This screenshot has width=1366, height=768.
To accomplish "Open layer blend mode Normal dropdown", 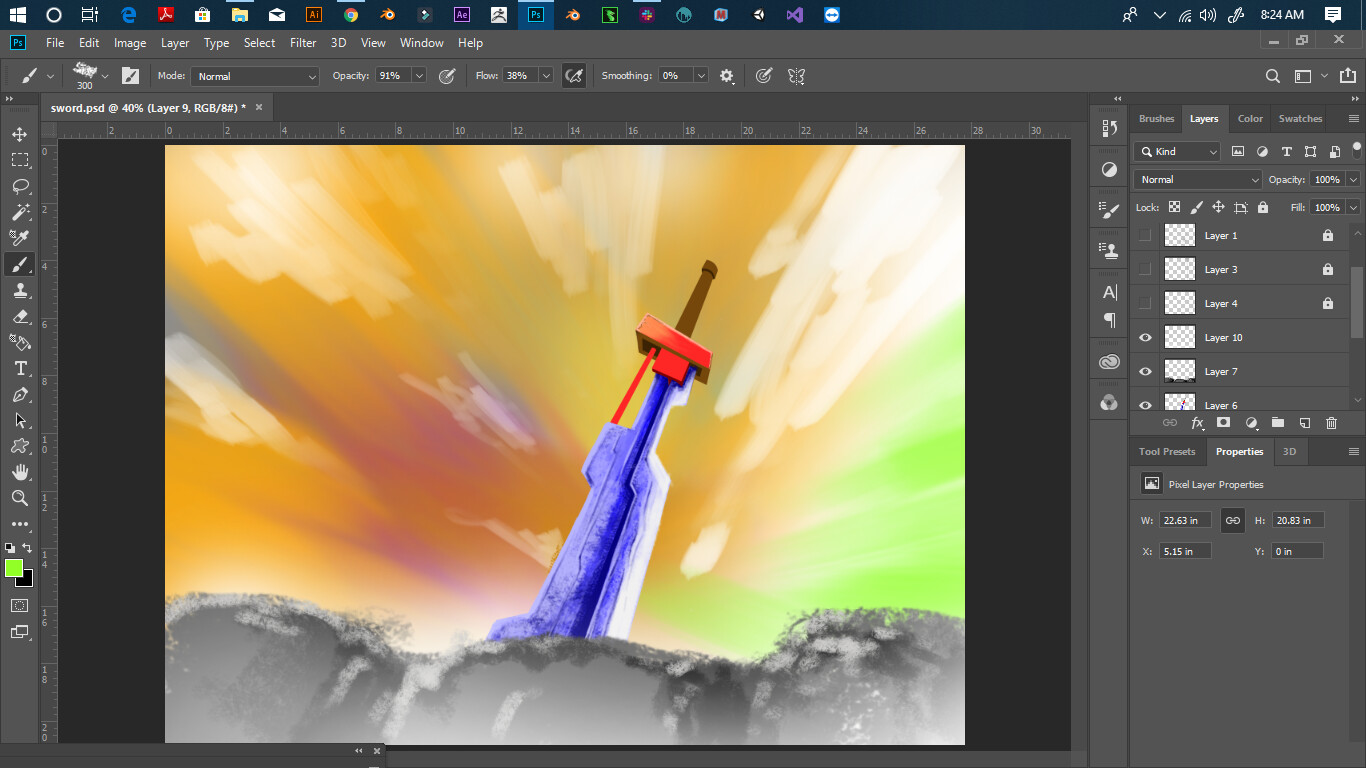I will [1198, 180].
